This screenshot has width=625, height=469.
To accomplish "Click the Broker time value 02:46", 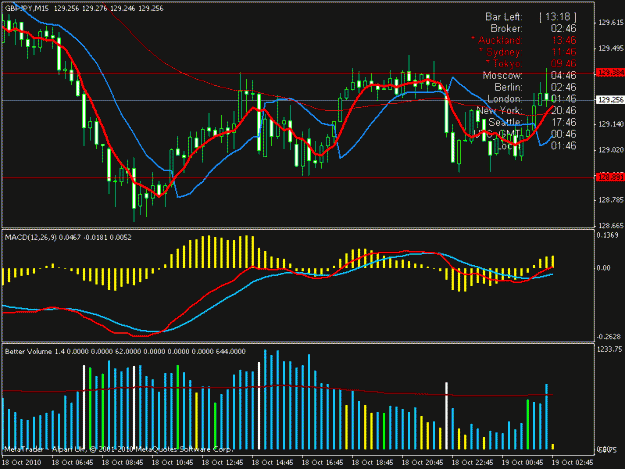I will [563, 29].
